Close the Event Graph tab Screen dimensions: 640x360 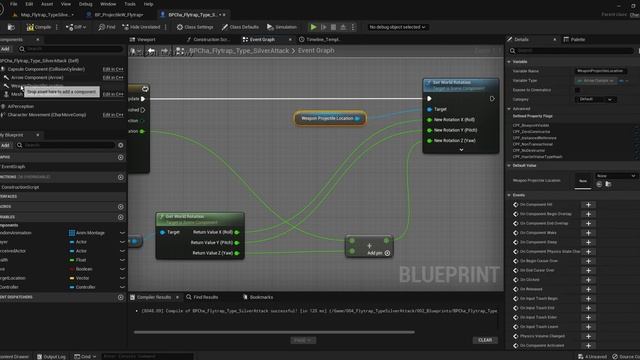click(x=290, y=40)
